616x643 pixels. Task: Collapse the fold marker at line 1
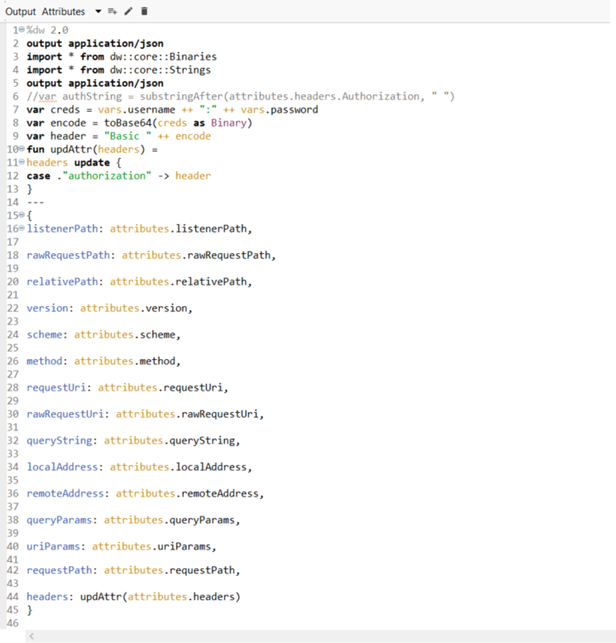tap(22, 30)
